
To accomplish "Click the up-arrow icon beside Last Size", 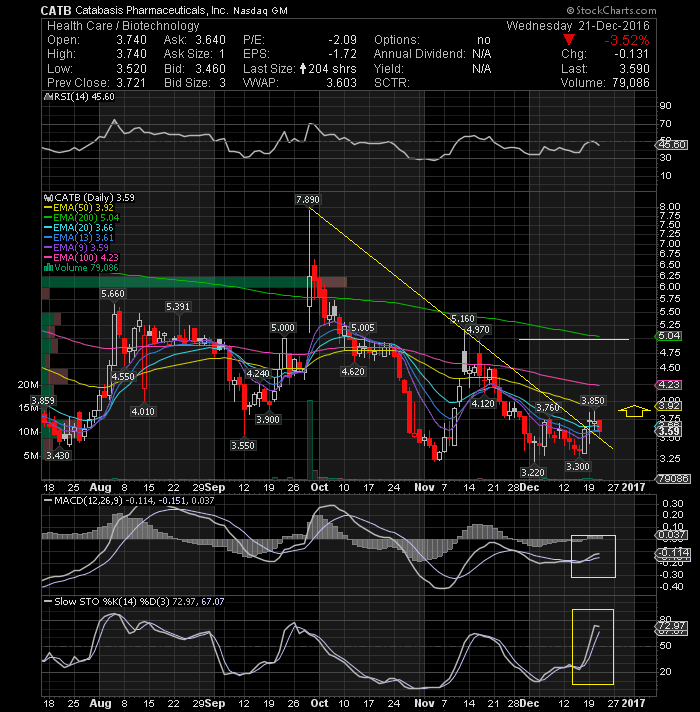I will click(x=303, y=69).
